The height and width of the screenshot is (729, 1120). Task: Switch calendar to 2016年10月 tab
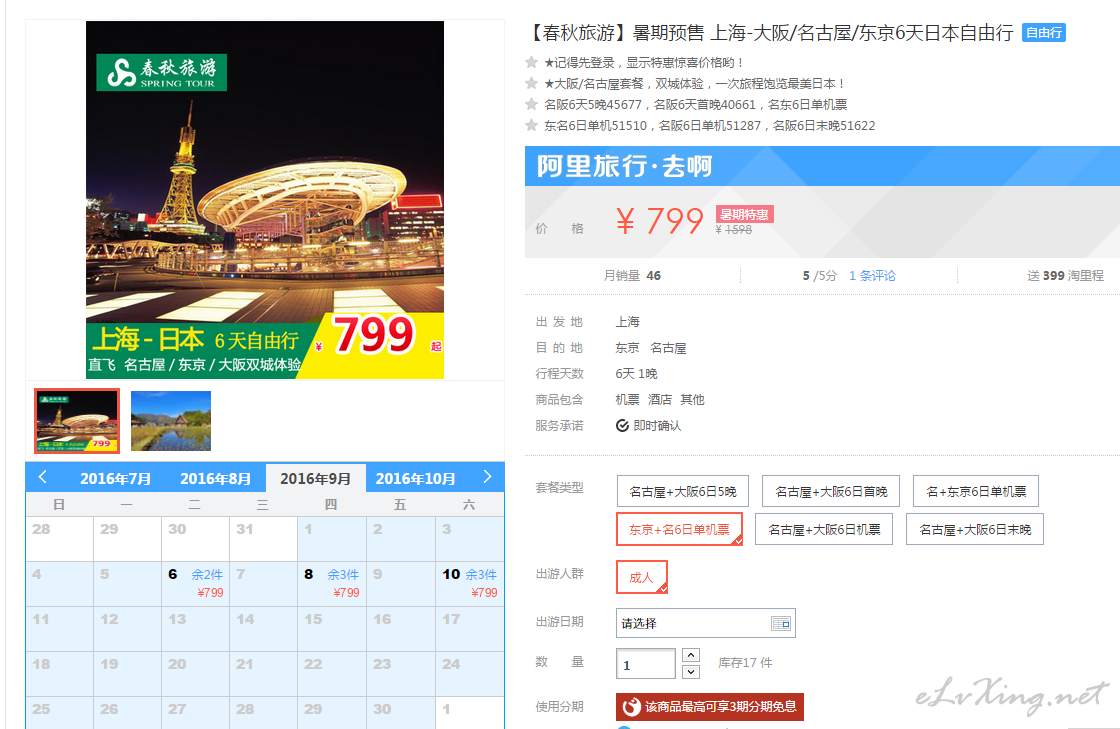(x=415, y=478)
